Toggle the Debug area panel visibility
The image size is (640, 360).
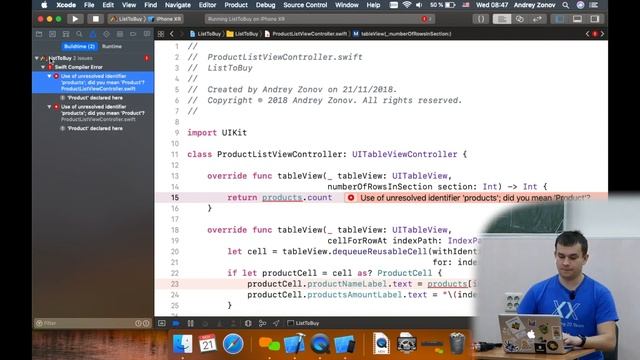[x=577, y=19]
